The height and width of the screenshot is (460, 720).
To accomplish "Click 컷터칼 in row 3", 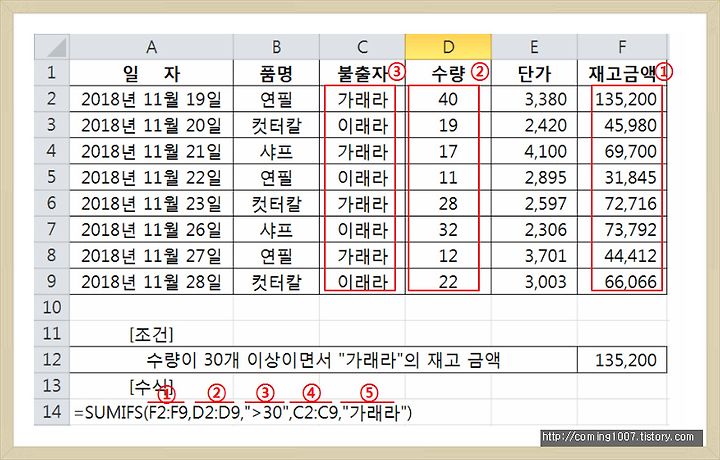I will (276, 125).
